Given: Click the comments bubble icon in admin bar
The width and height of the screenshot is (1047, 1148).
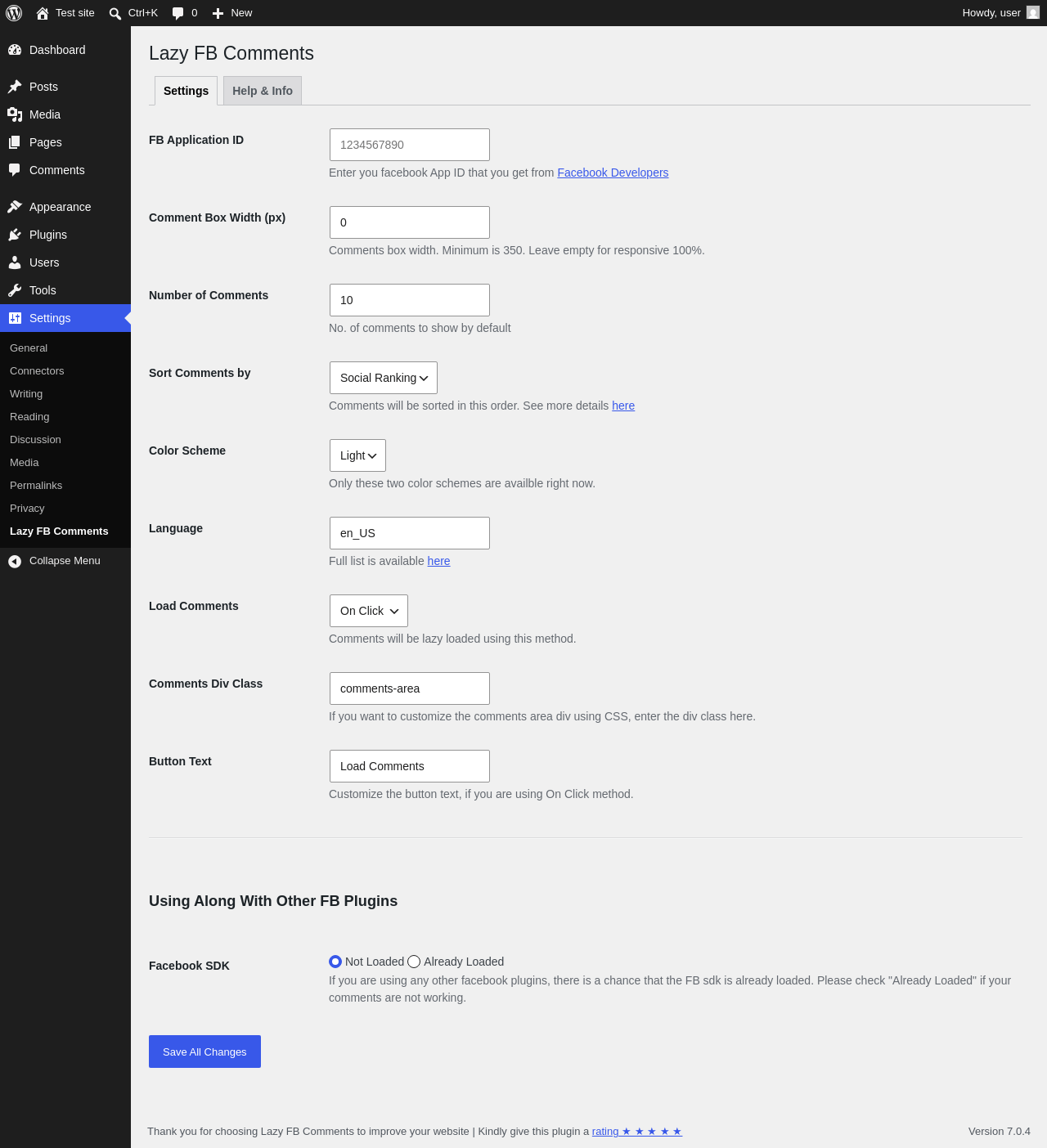Looking at the screenshot, I should pyautogui.click(x=178, y=13).
